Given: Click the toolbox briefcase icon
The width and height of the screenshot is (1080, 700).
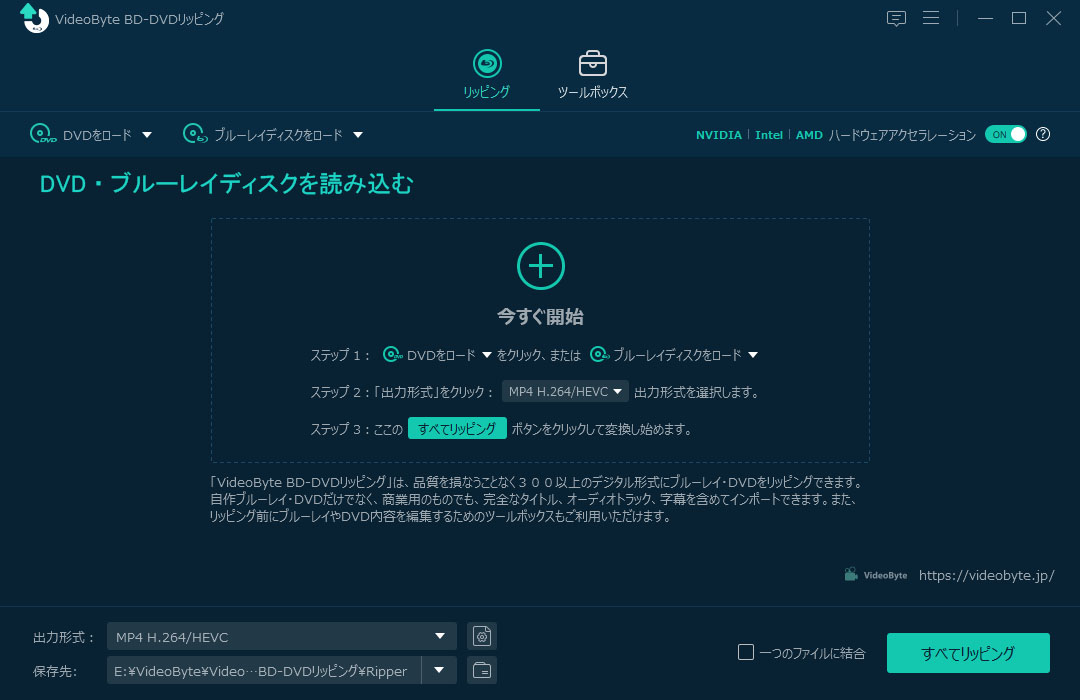Looking at the screenshot, I should point(592,63).
